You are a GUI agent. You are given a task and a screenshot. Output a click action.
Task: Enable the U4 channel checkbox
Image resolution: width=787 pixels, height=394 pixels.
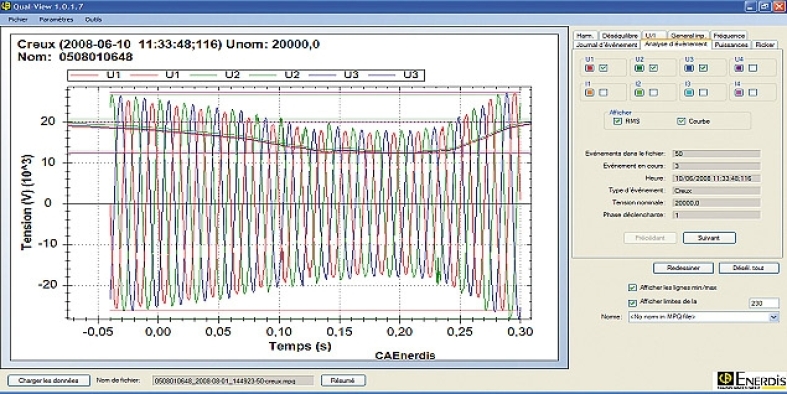[753, 68]
